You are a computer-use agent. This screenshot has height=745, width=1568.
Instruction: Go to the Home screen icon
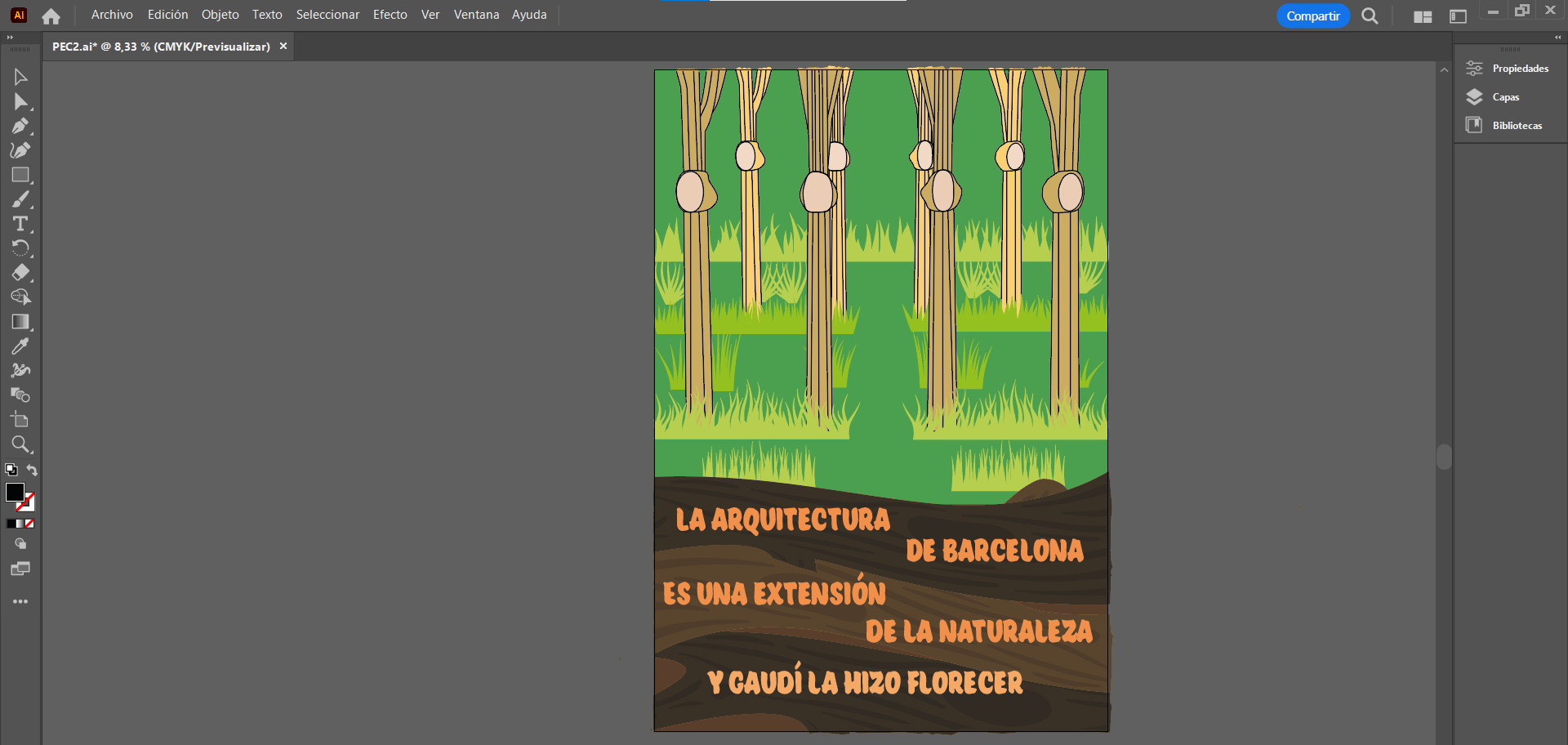[x=51, y=16]
